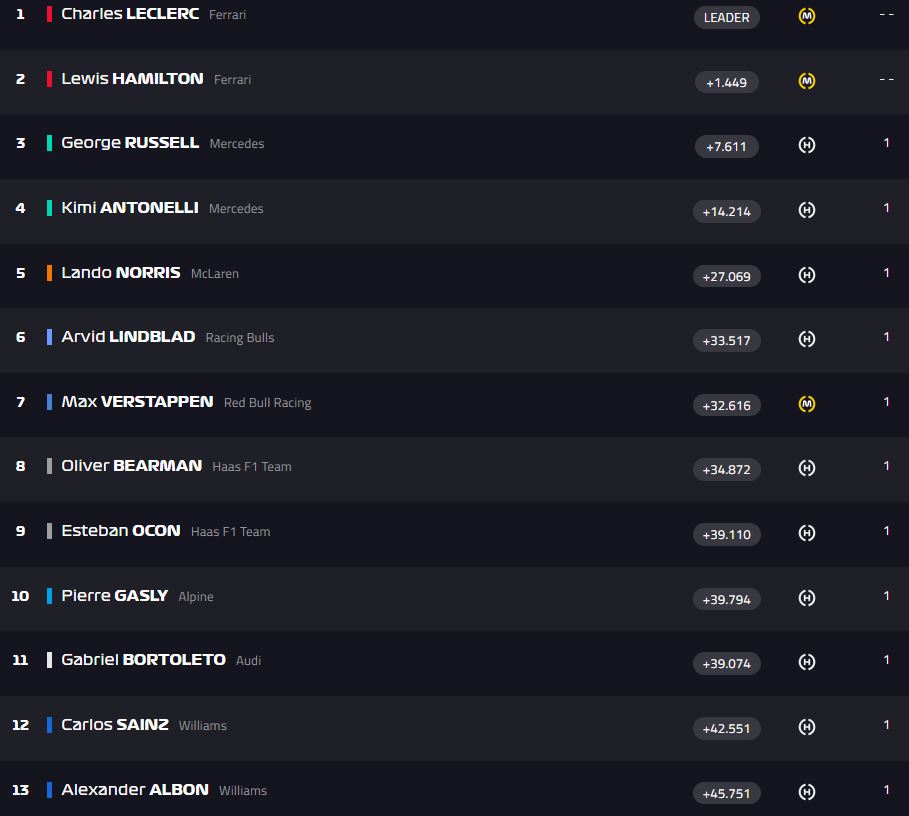The width and height of the screenshot is (909, 816).
Task: Click the teal Mercedes bar beside Russell
Action: point(49,143)
